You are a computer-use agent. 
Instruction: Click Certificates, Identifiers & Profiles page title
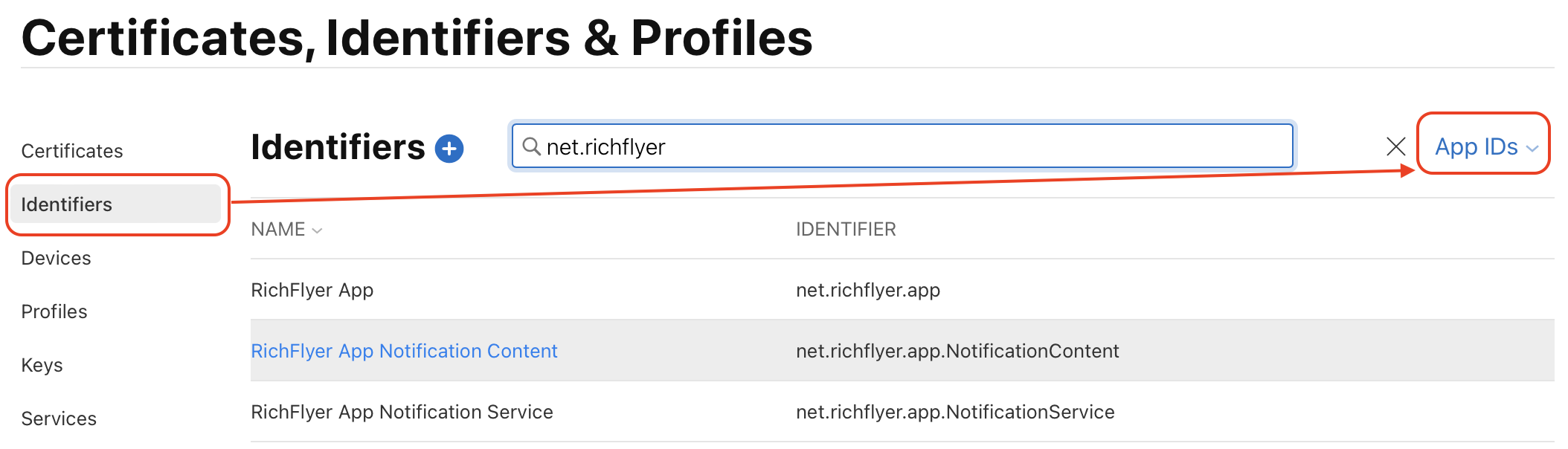[x=417, y=37]
